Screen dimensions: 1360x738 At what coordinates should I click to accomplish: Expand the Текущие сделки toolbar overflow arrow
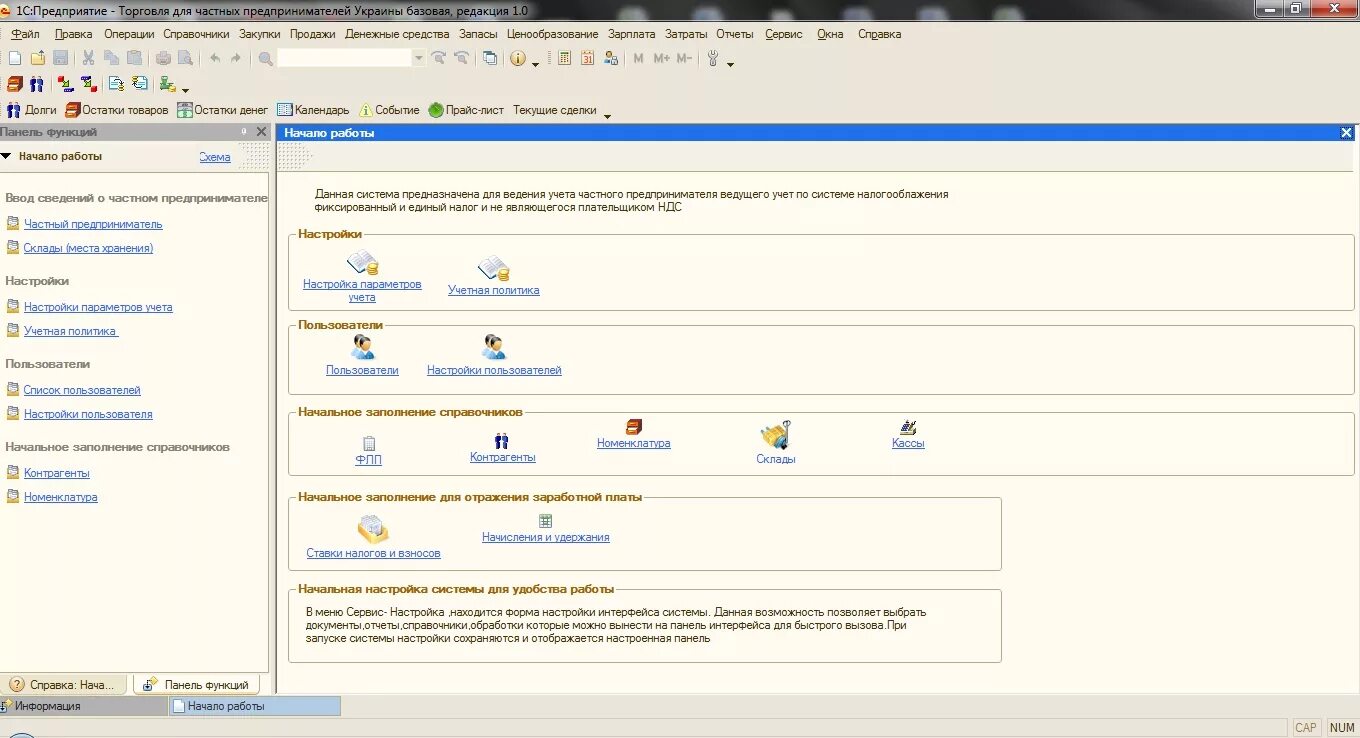pyautogui.click(x=606, y=115)
